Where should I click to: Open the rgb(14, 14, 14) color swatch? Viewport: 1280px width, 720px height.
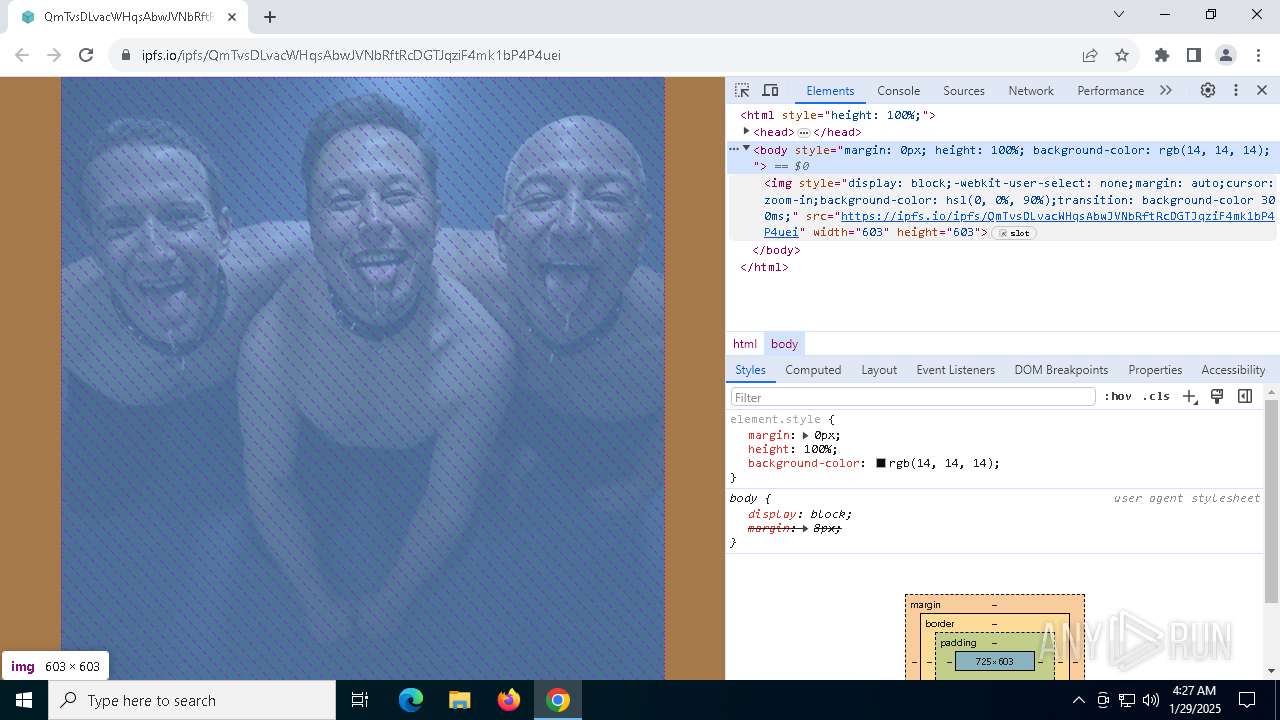pyautogui.click(x=881, y=463)
